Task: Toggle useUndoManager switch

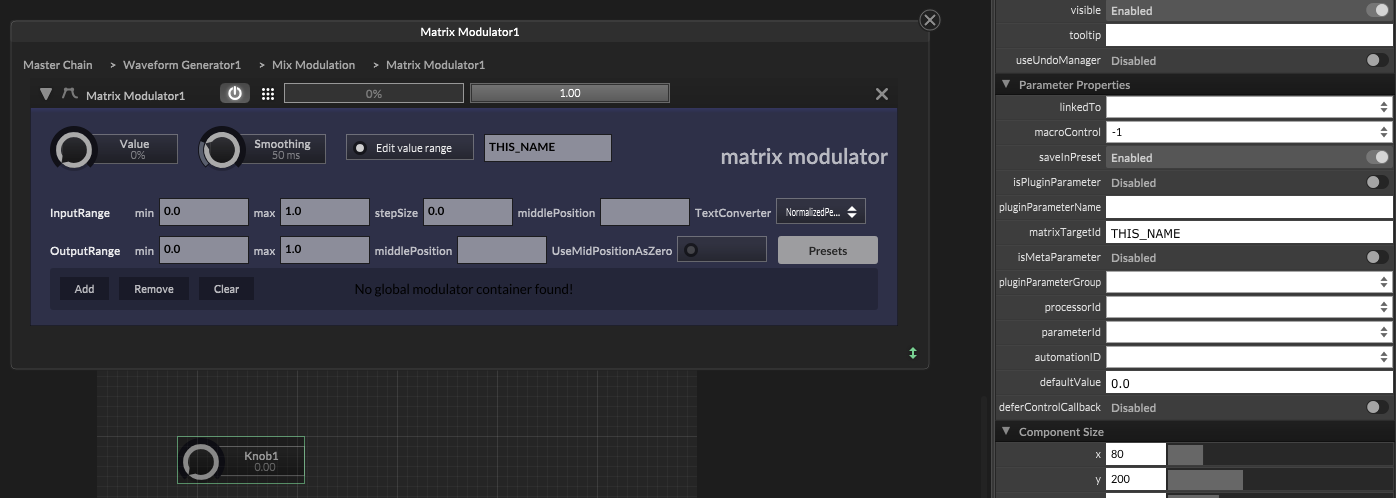Action: click(1378, 60)
